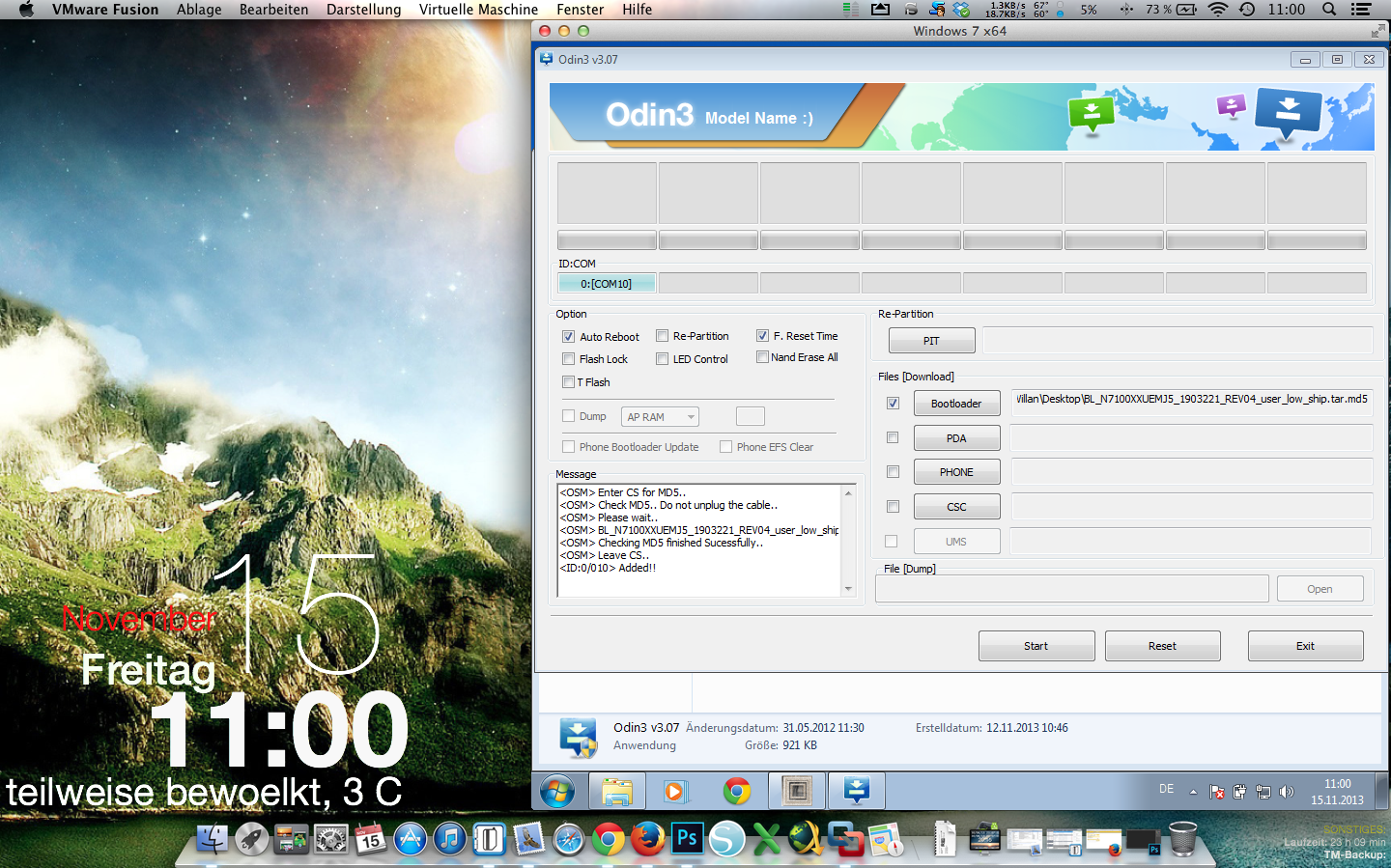Toggle F. Reset Time checkbox

click(x=763, y=336)
